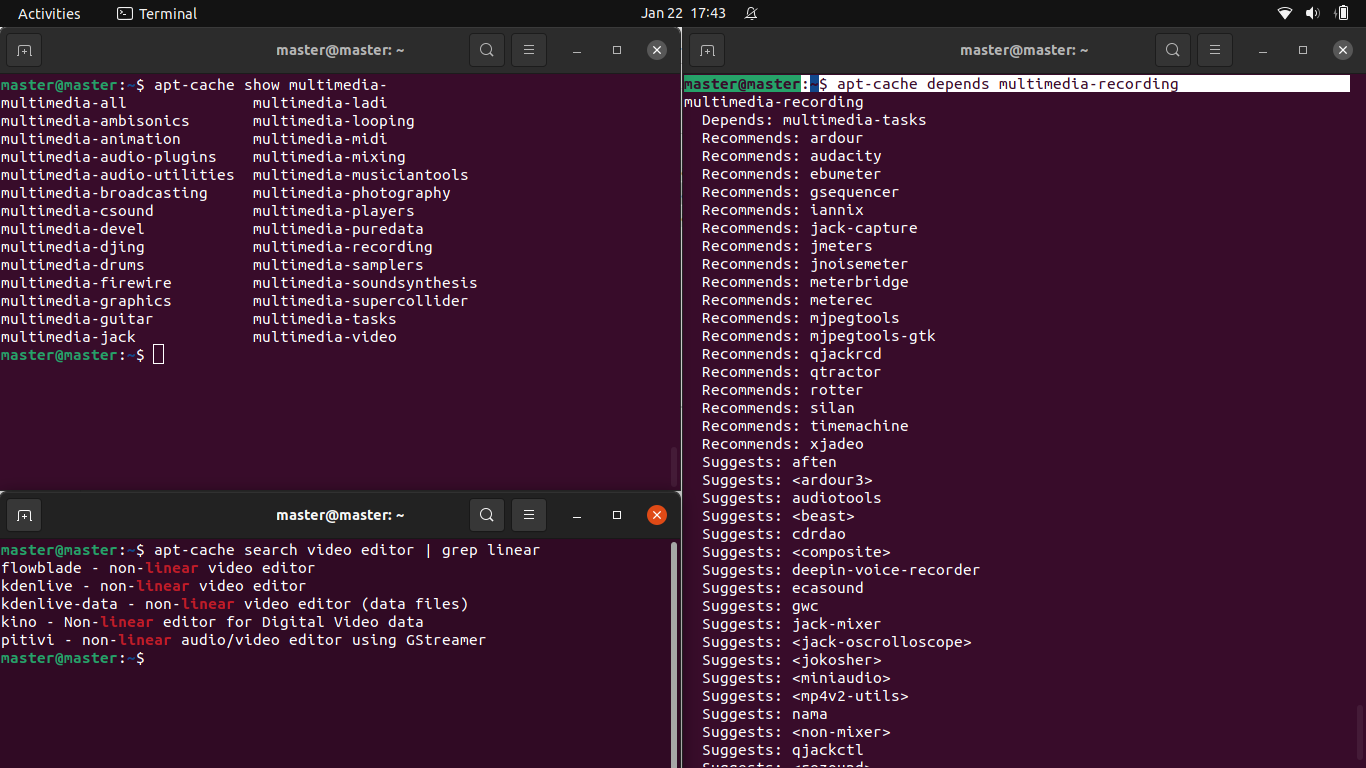Viewport: 1366px width, 768px height.
Task: Click 'pitivi' GStreamer result line
Action: [x=244, y=640]
